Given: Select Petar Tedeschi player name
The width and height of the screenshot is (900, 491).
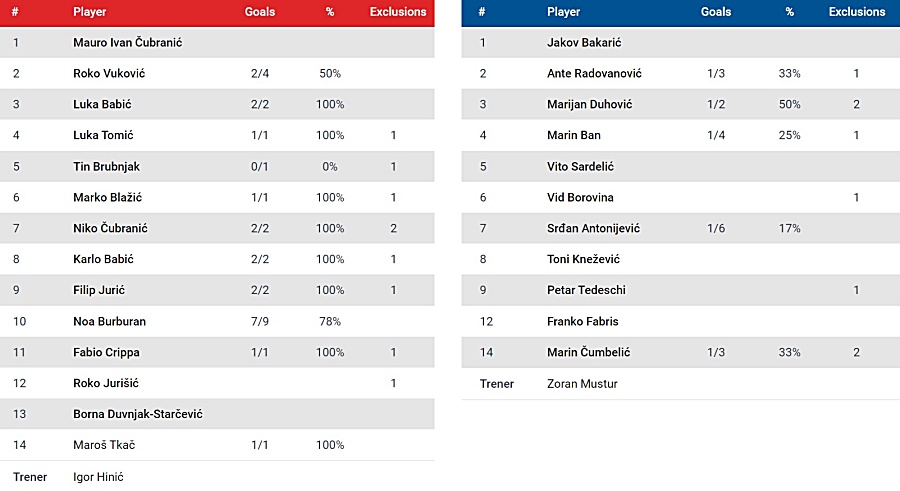Looking at the screenshot, I should [586, 290].
